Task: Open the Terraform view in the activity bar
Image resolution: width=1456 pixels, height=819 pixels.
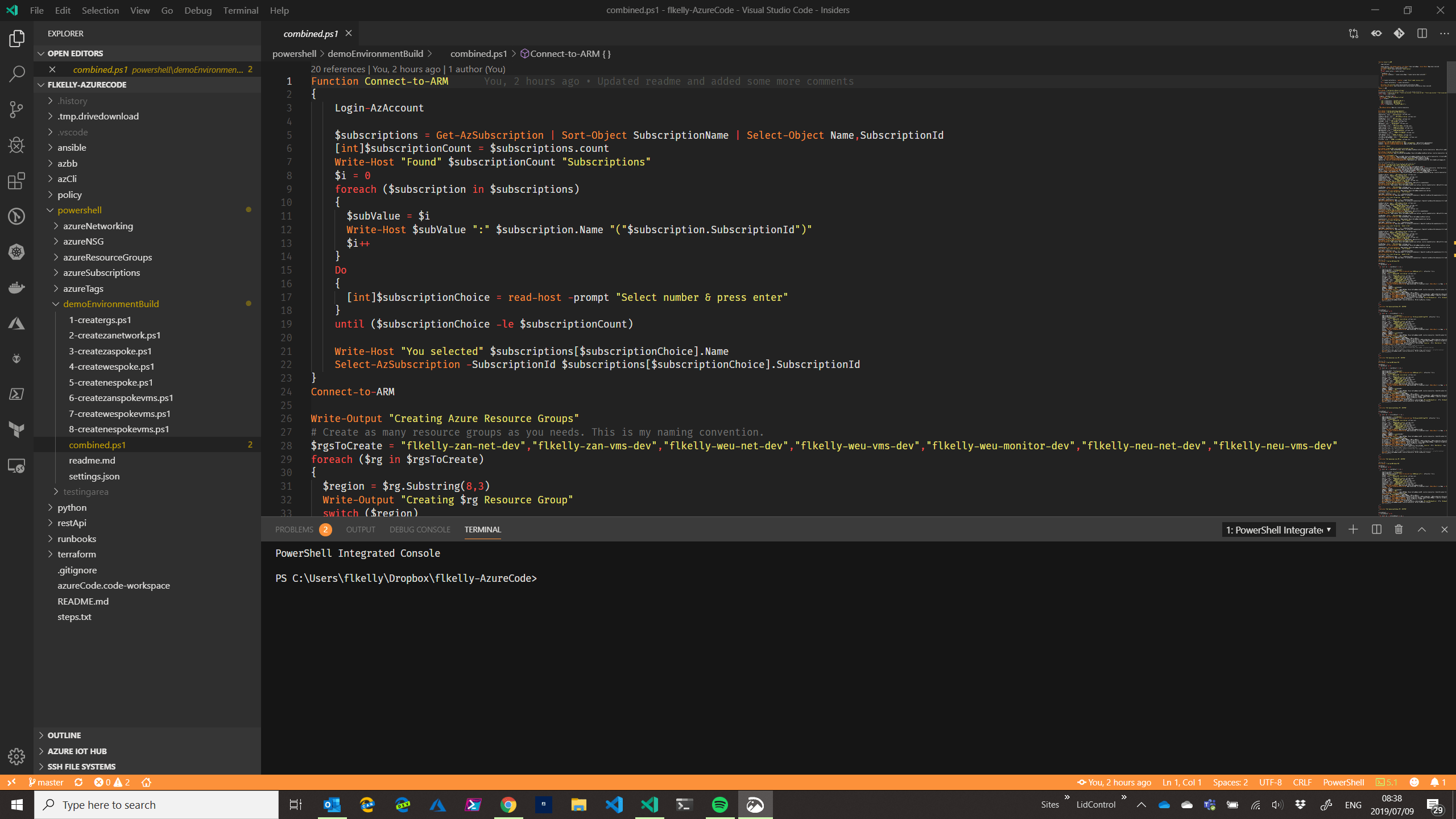Action: tap(16, 429)
